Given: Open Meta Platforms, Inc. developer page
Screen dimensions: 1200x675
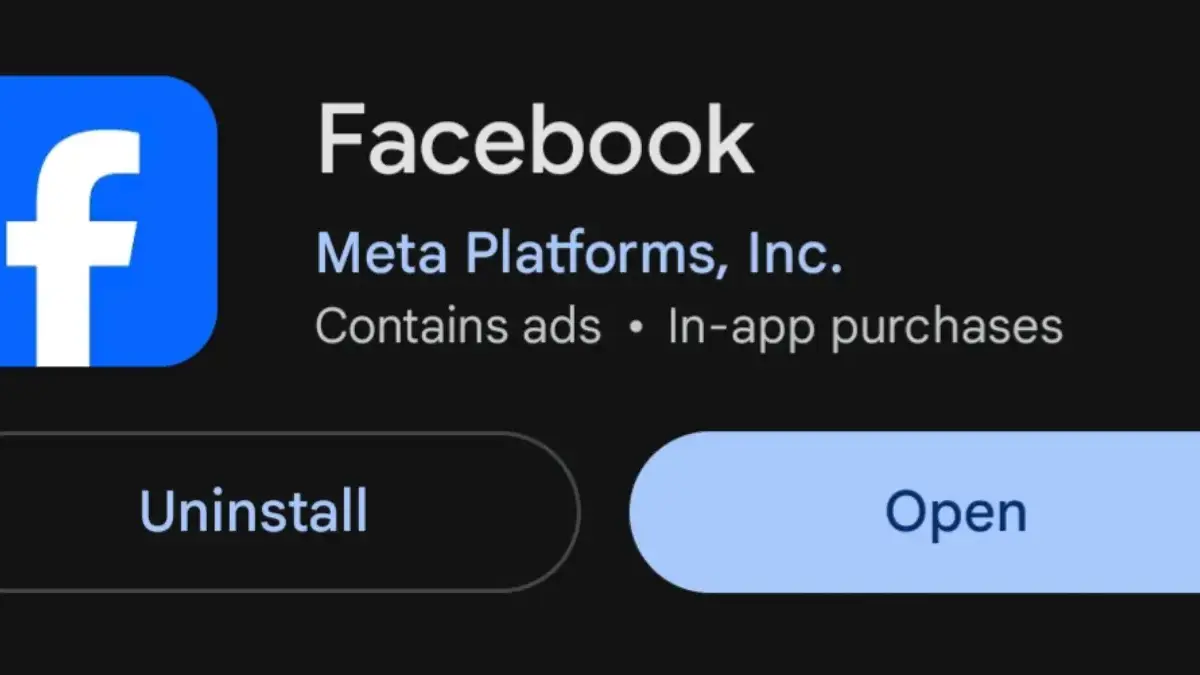Looking at the screenshot, I should (x=578, y=253).
